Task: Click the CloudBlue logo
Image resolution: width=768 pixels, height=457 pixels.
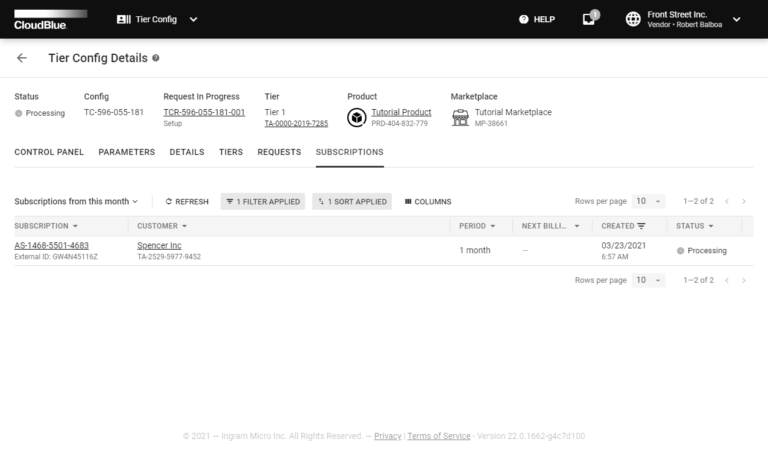Action: point(50,20)
